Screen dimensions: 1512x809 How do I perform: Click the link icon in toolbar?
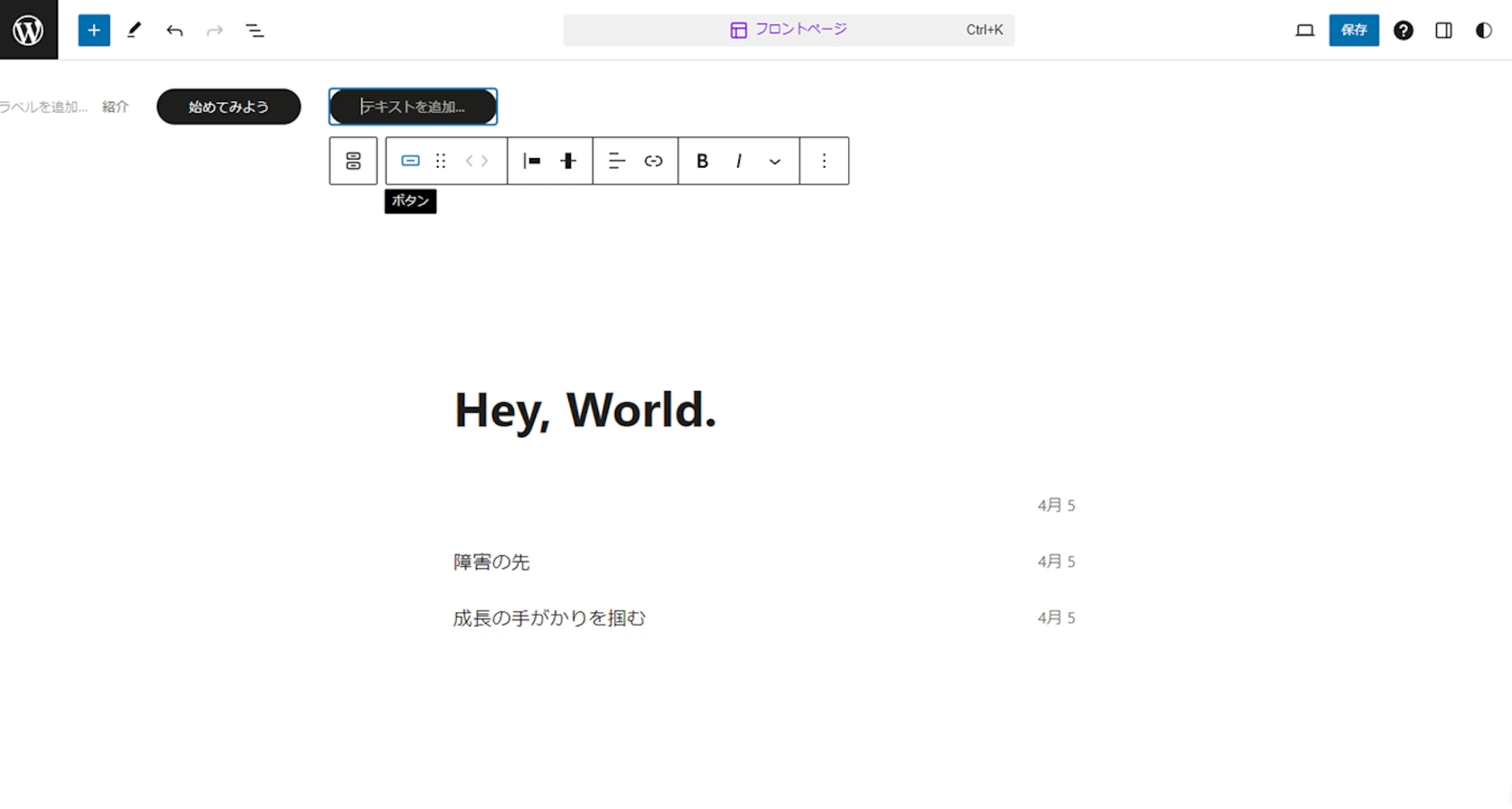(x=653, y=161)
